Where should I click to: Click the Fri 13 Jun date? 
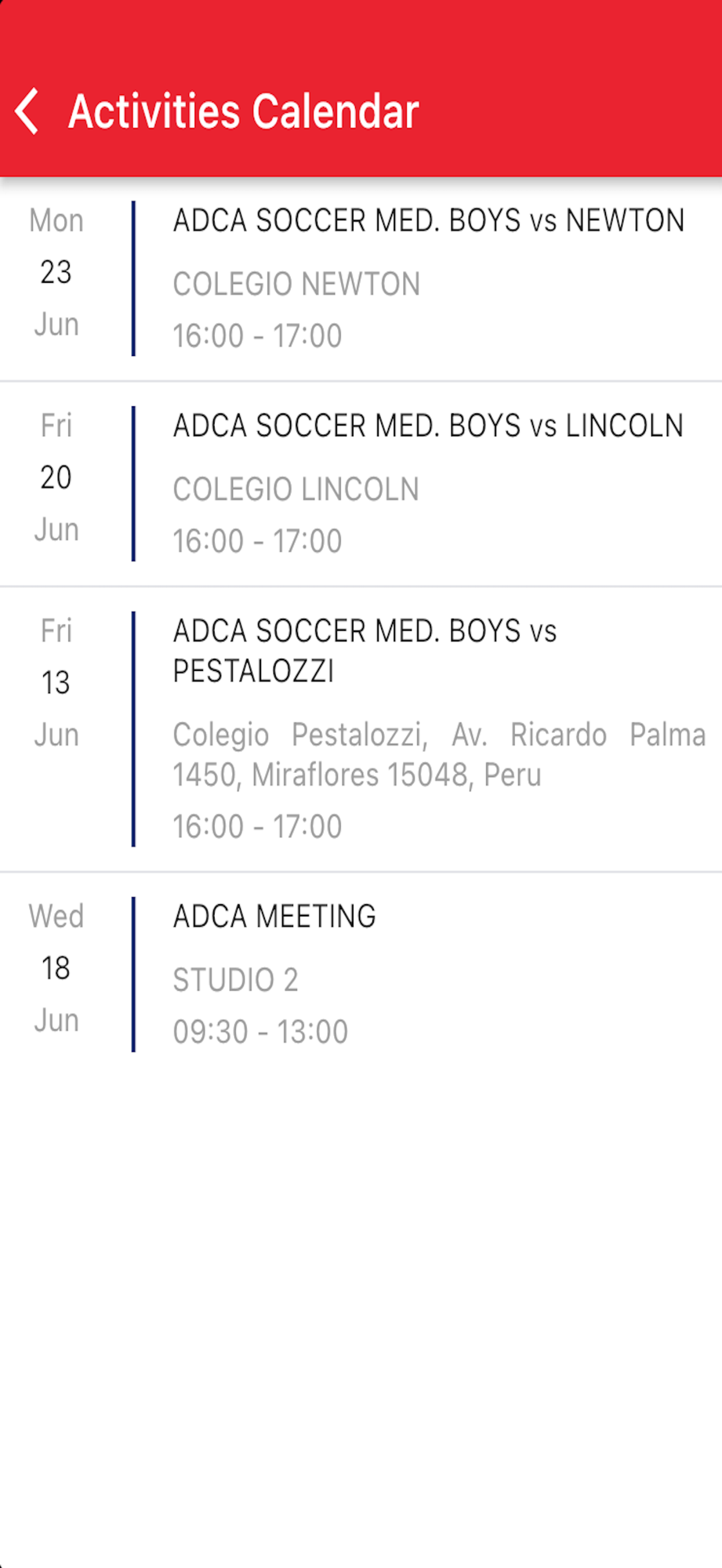(x=56, y=683)
